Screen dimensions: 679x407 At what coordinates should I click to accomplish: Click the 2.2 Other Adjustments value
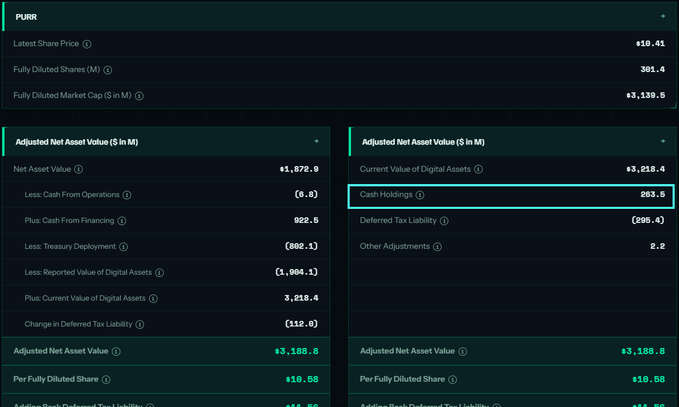pyautogui.click(x=657, y=246)
